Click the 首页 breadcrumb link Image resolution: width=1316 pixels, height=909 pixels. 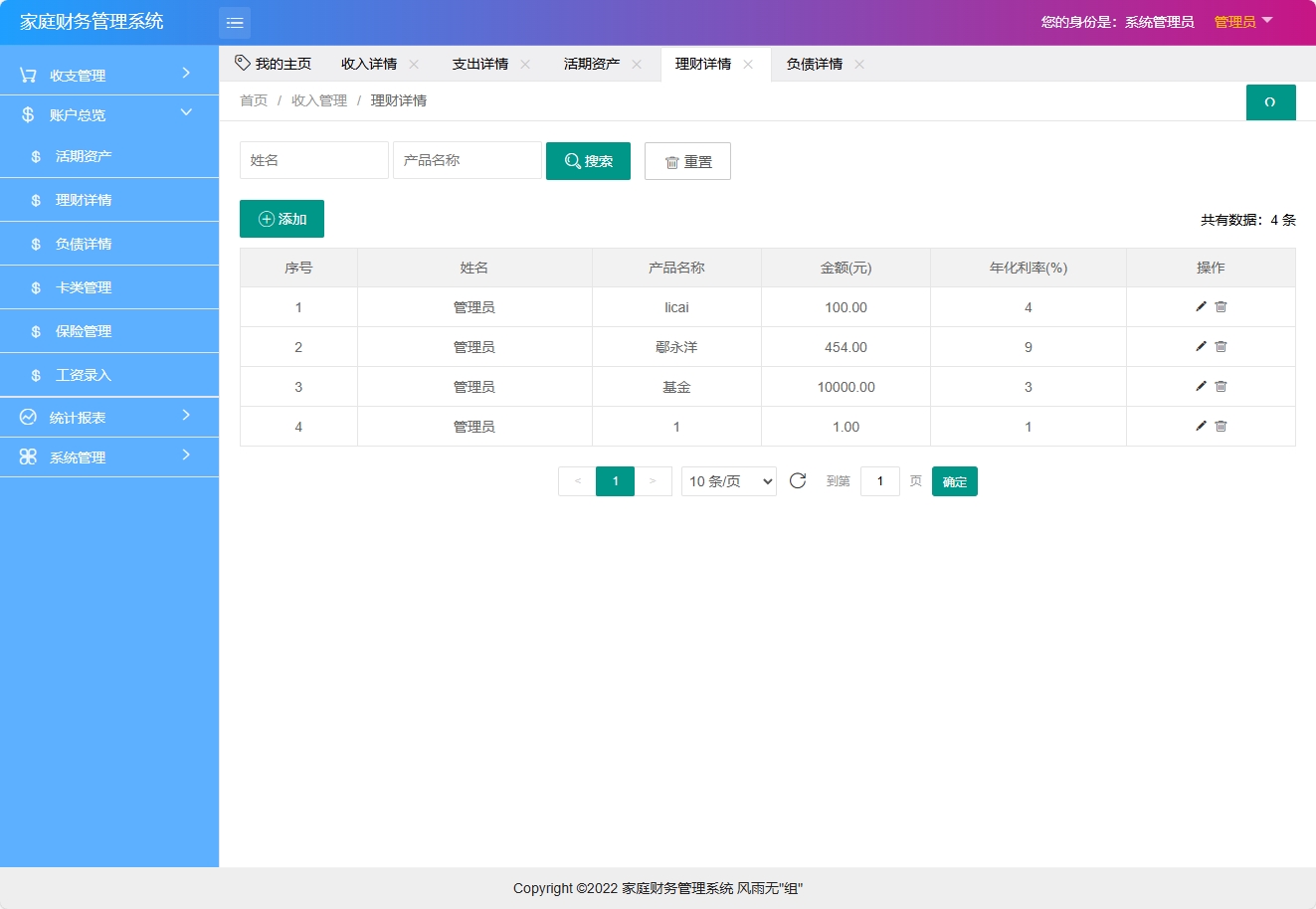pos(253,99)
